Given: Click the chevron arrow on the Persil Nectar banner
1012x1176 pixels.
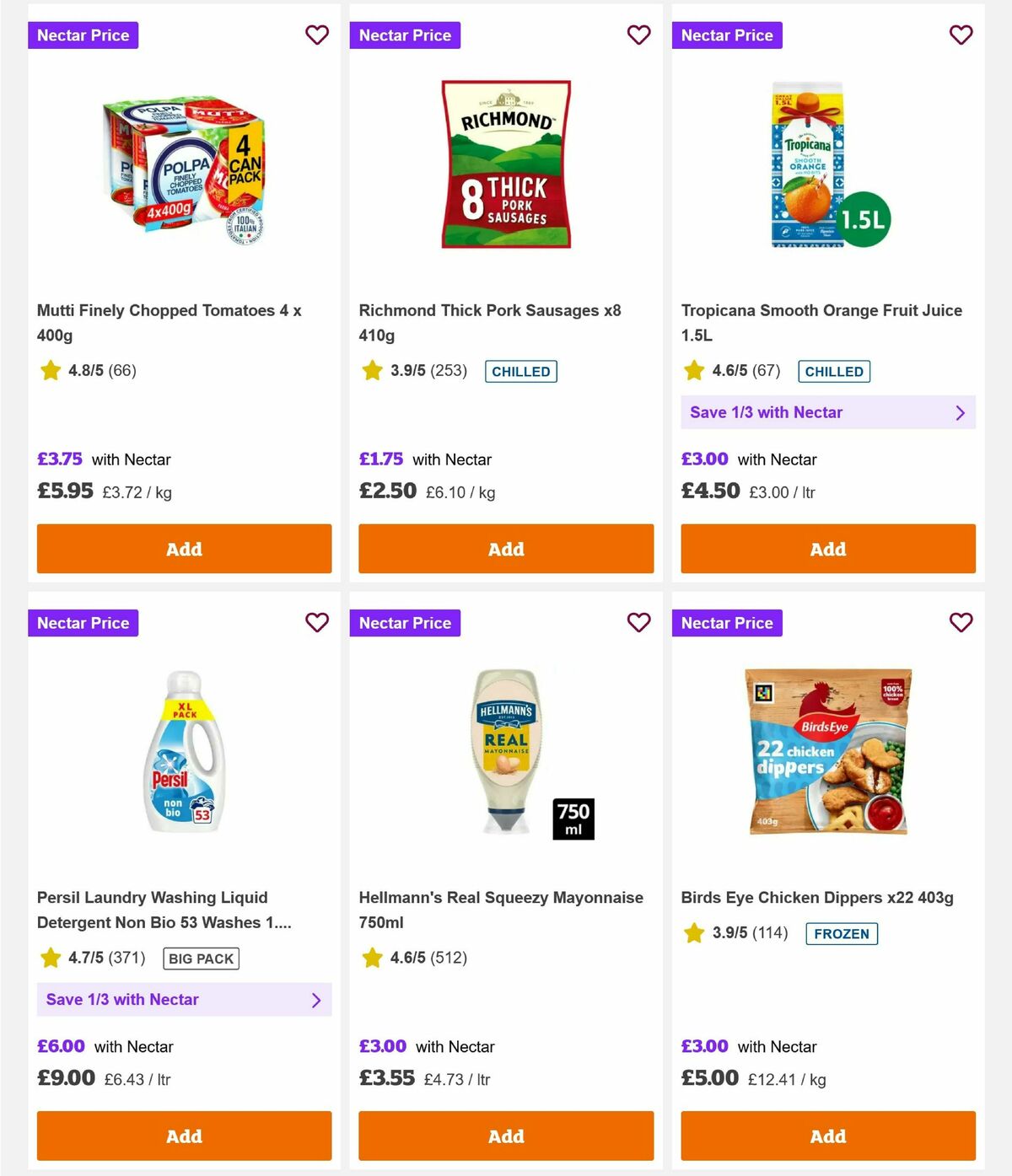Looking at the screenshot, I should (x=318, y=1000).
